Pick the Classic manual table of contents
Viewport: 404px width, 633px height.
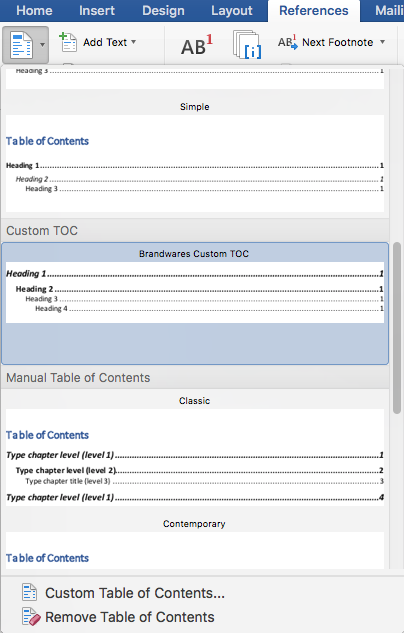(195, 451)
